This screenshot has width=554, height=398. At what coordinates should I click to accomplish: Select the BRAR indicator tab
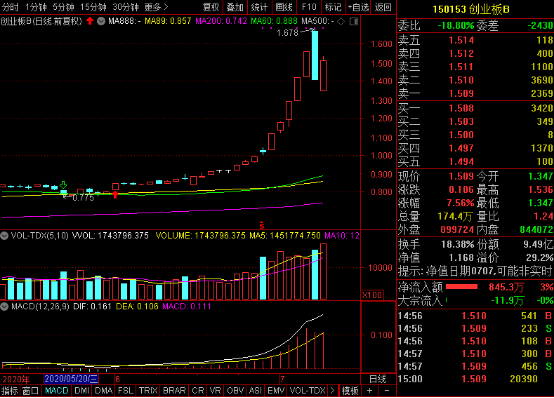pyautogui.click(x=174, y=391)
